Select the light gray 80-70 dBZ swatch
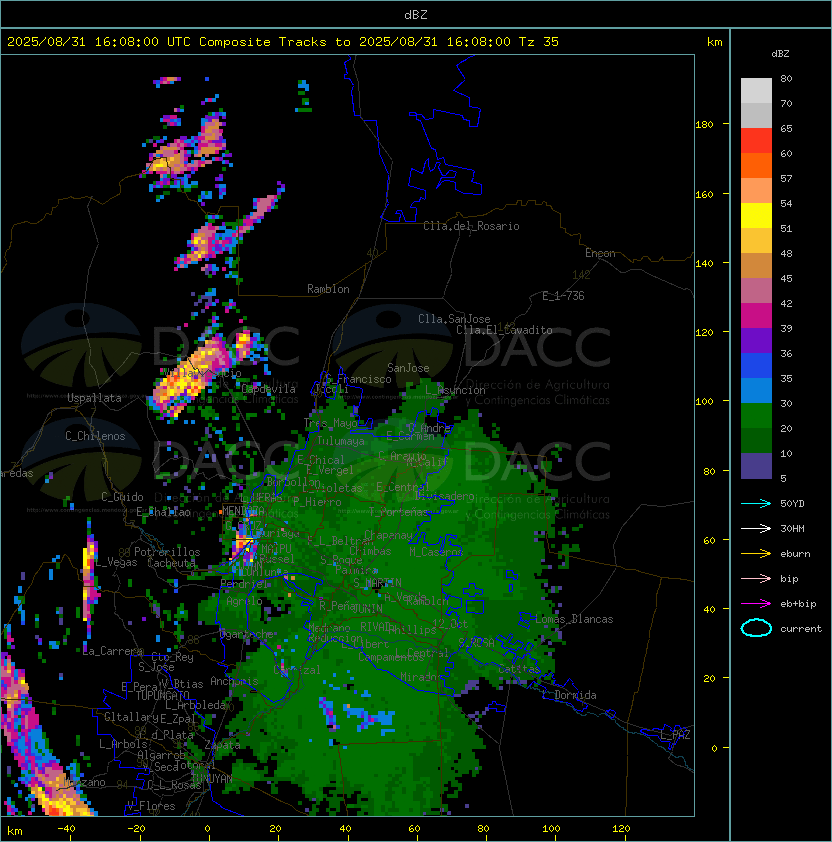This screenshot has height=842, width=832. tap(756, 91)
